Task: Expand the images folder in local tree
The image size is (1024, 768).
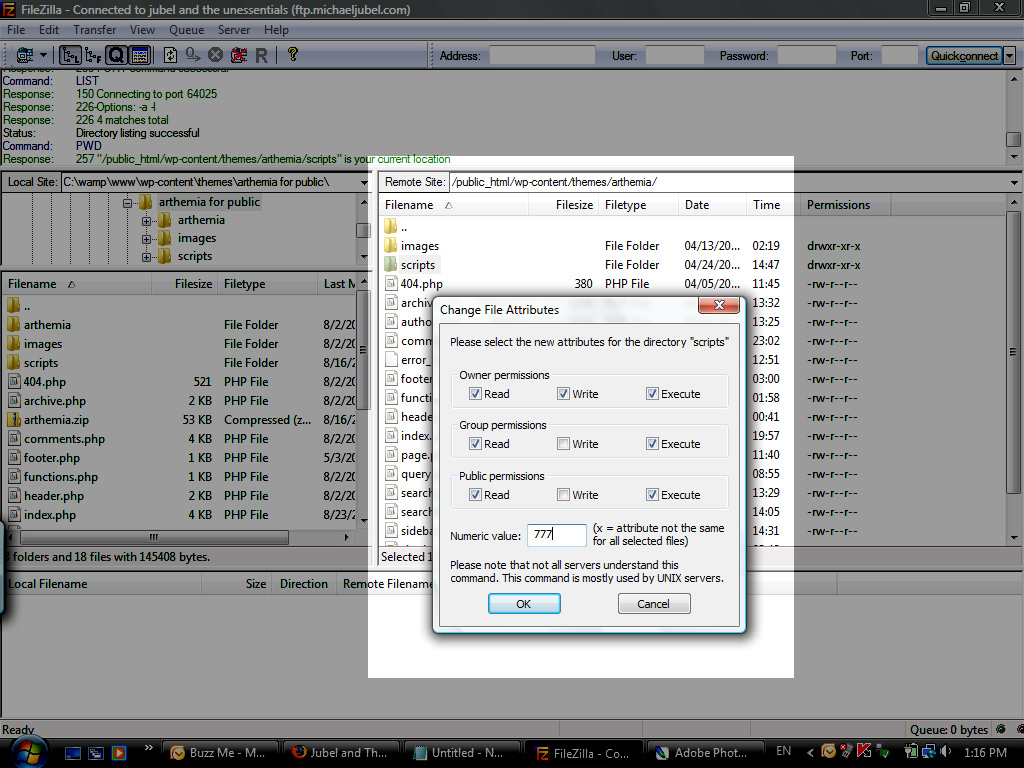Action: coord(147,238)
